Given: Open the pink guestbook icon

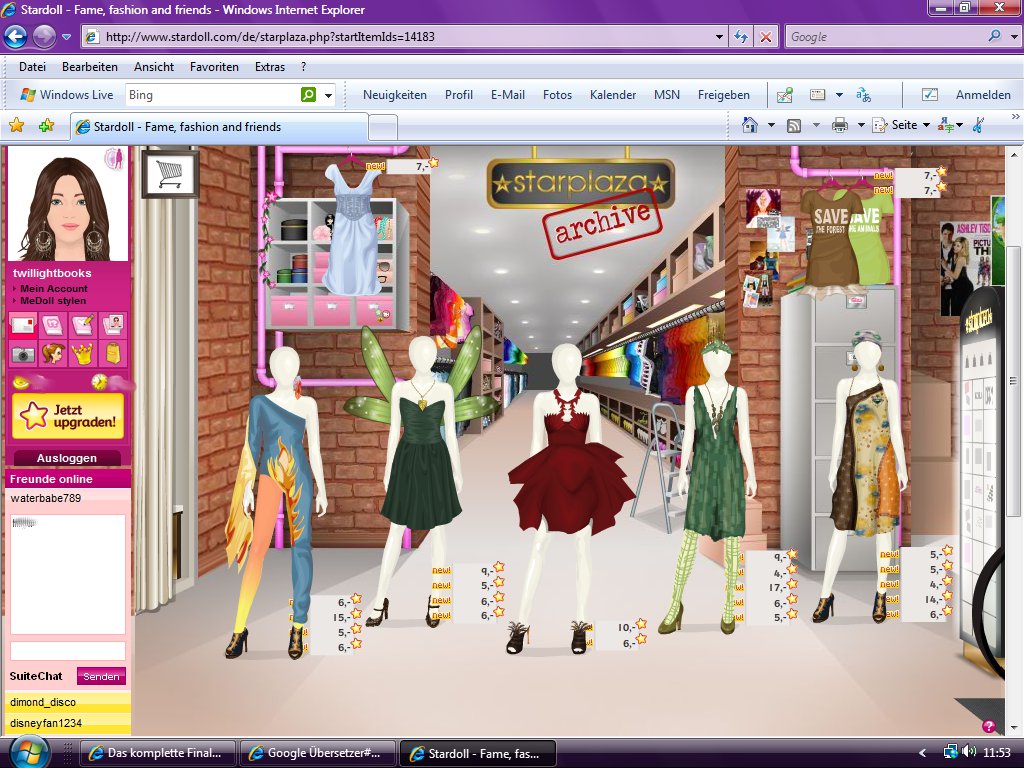Looking at the screenshot, I should click(52, 325).
